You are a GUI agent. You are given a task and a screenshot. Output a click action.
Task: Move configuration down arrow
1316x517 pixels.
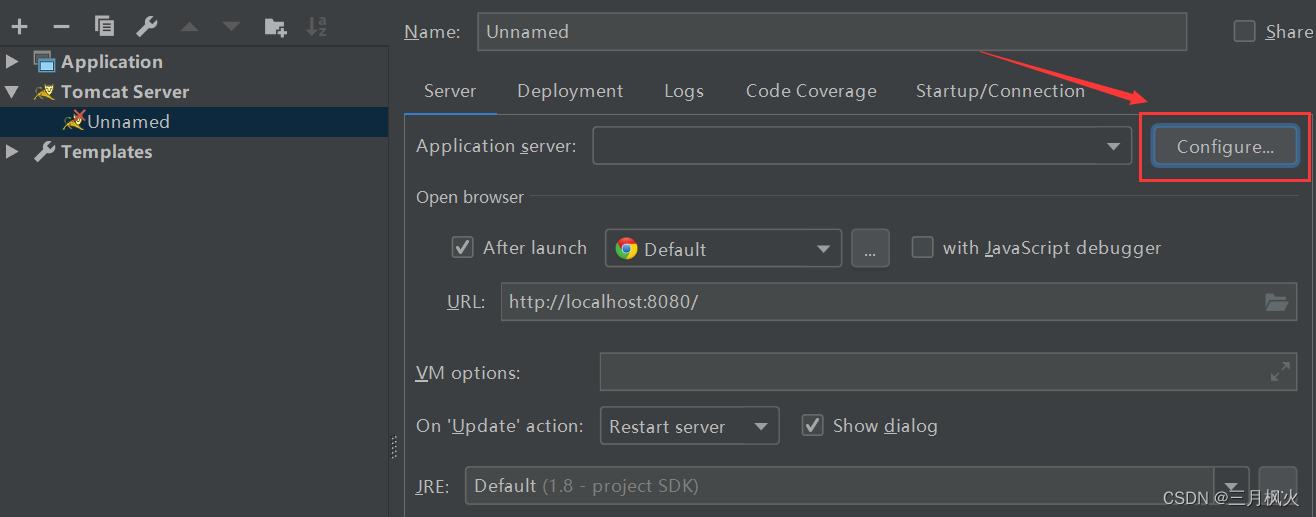click(231, 26)
